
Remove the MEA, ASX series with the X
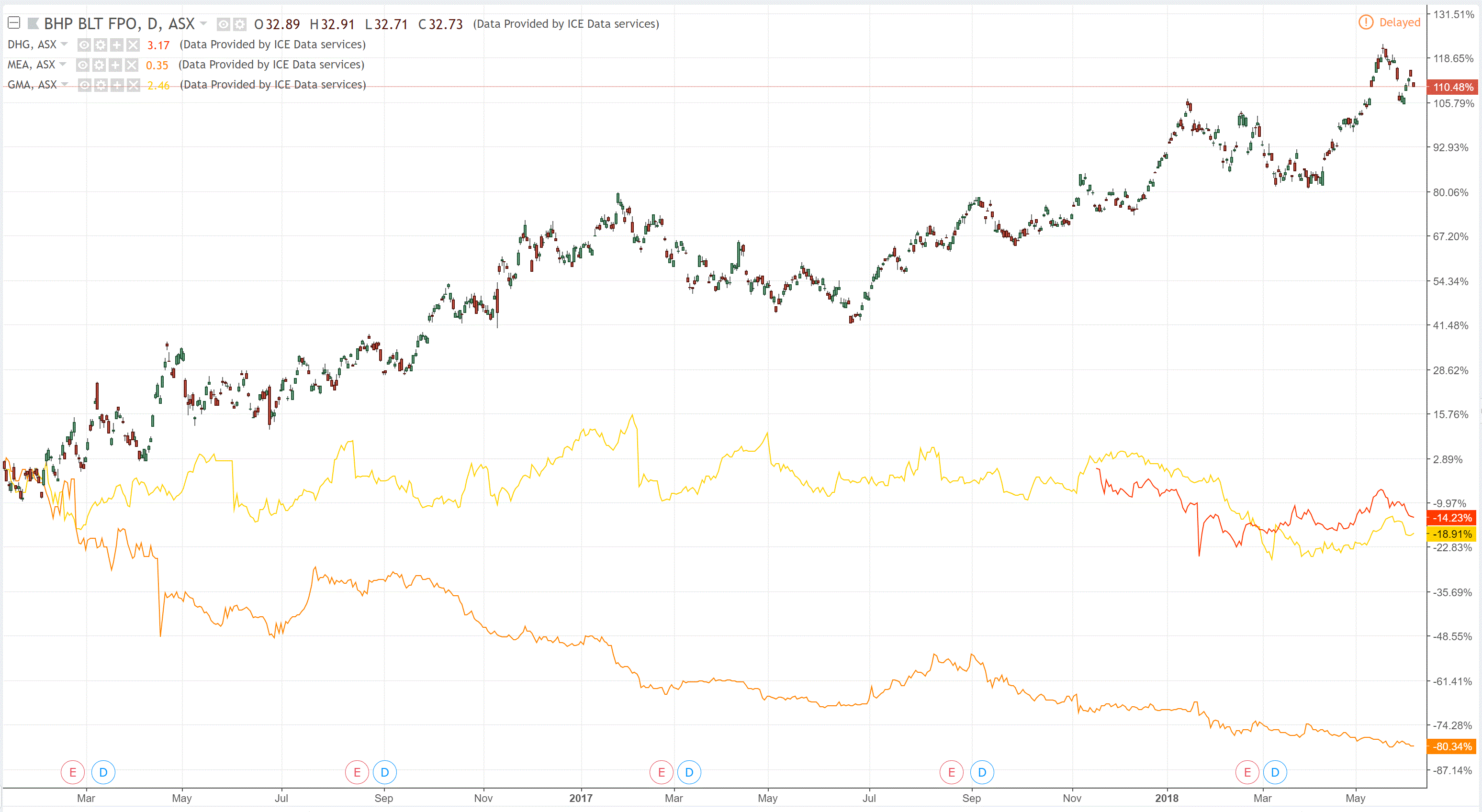(132, 65)
